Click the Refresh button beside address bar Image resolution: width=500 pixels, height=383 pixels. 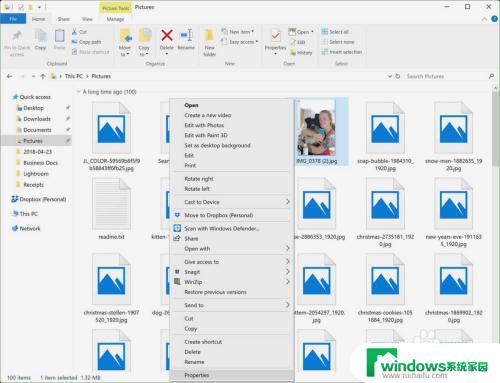coord(398,76)
